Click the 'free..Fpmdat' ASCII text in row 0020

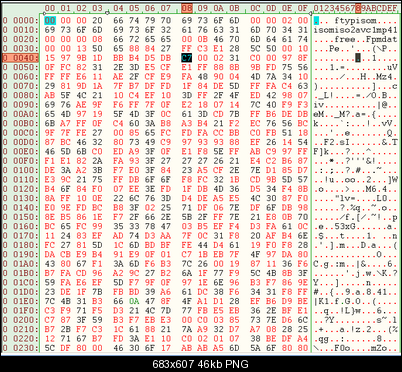[x=366, y=39]
